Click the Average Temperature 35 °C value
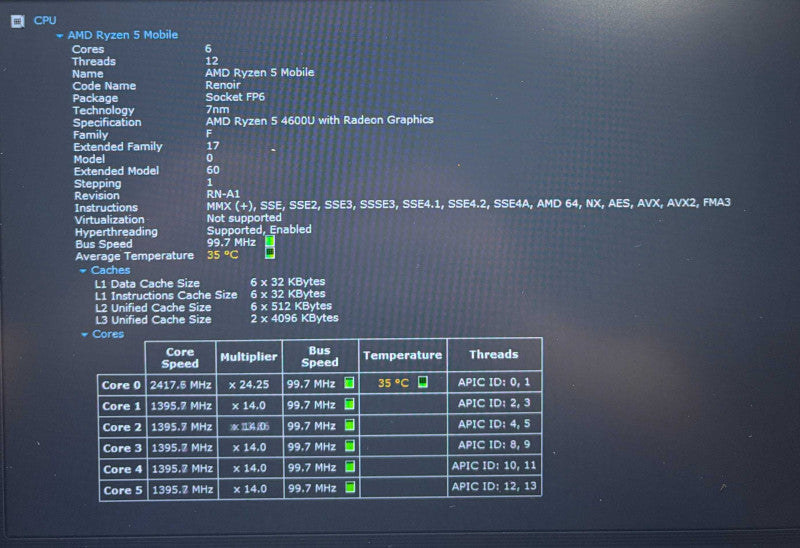Viewport: 800px width, 548px height. tap(222, 255)
